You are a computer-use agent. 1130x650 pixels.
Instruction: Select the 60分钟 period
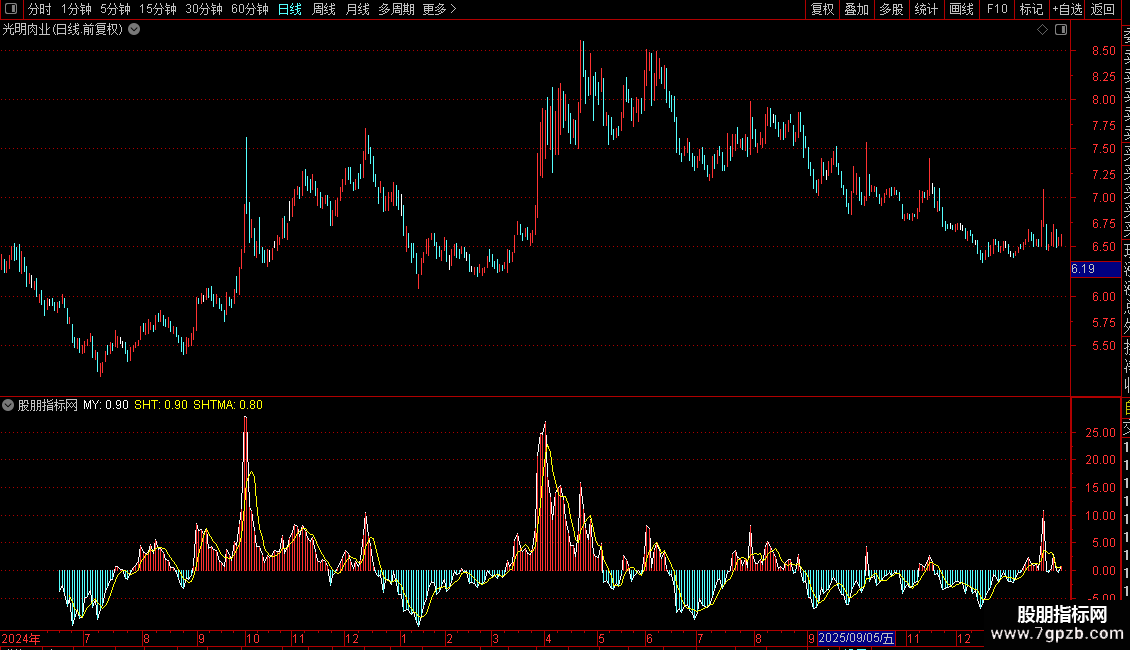coord(250,9)
